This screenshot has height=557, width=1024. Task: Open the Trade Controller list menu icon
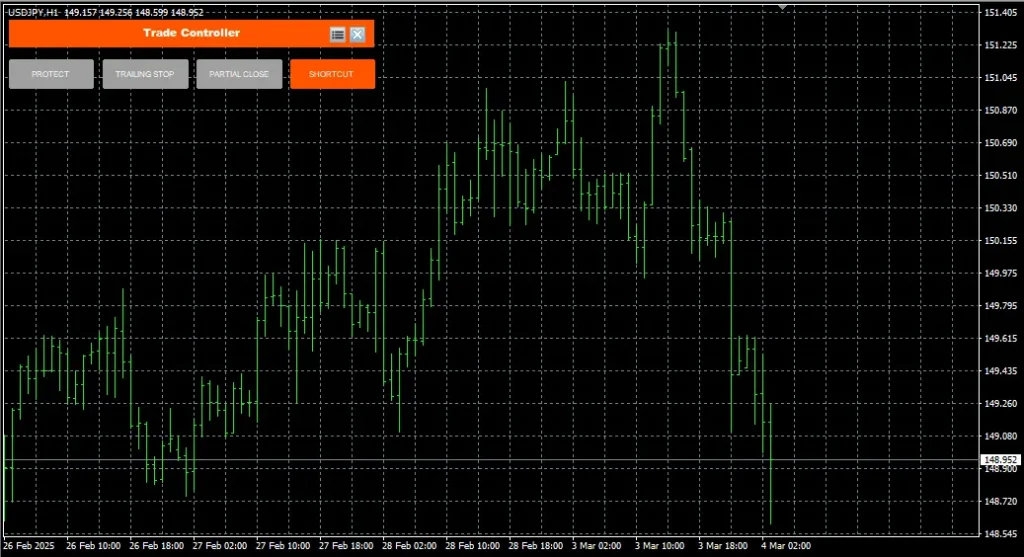(338, 35)
